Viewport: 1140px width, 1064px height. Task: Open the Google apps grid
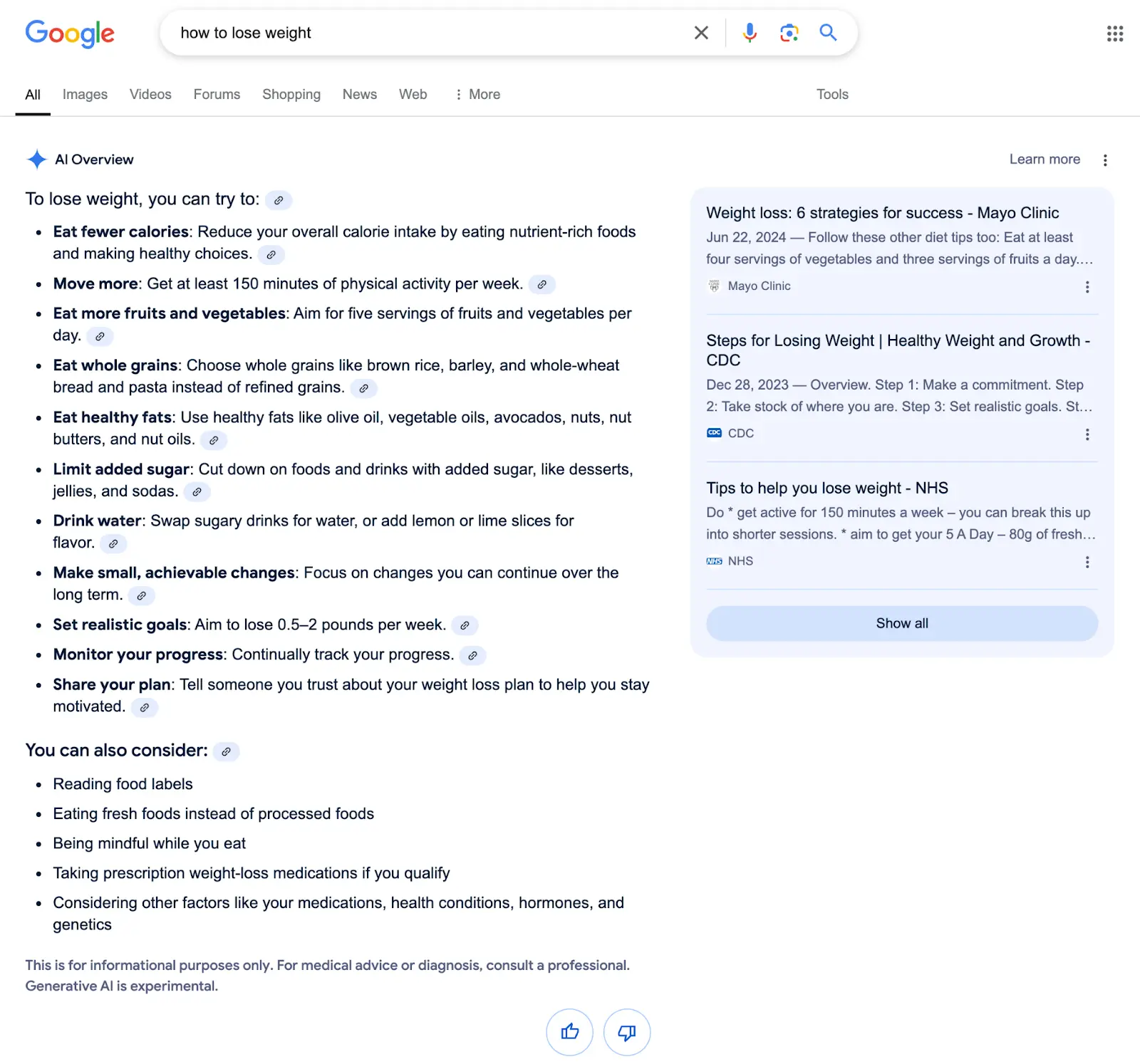[x=1115, y=33]
